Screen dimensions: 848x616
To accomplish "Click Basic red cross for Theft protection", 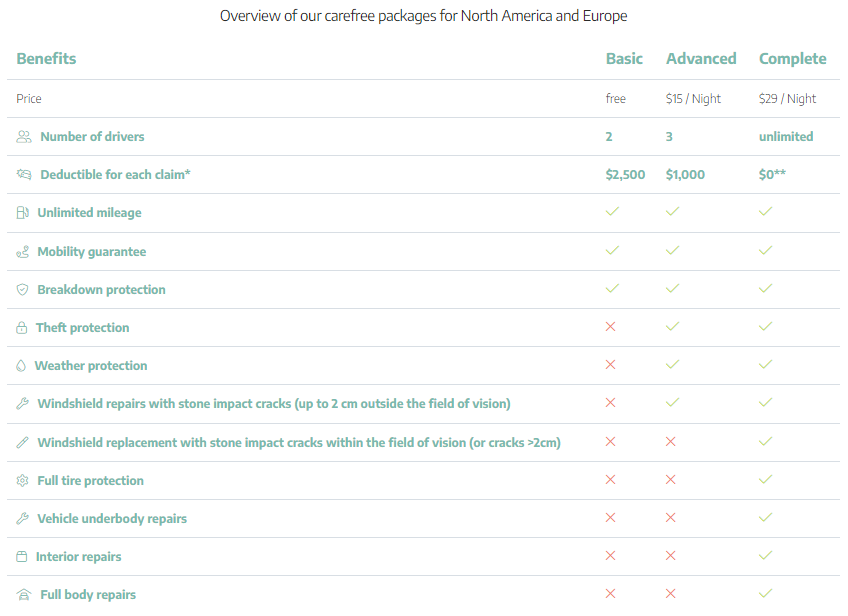I will [611, 327].
